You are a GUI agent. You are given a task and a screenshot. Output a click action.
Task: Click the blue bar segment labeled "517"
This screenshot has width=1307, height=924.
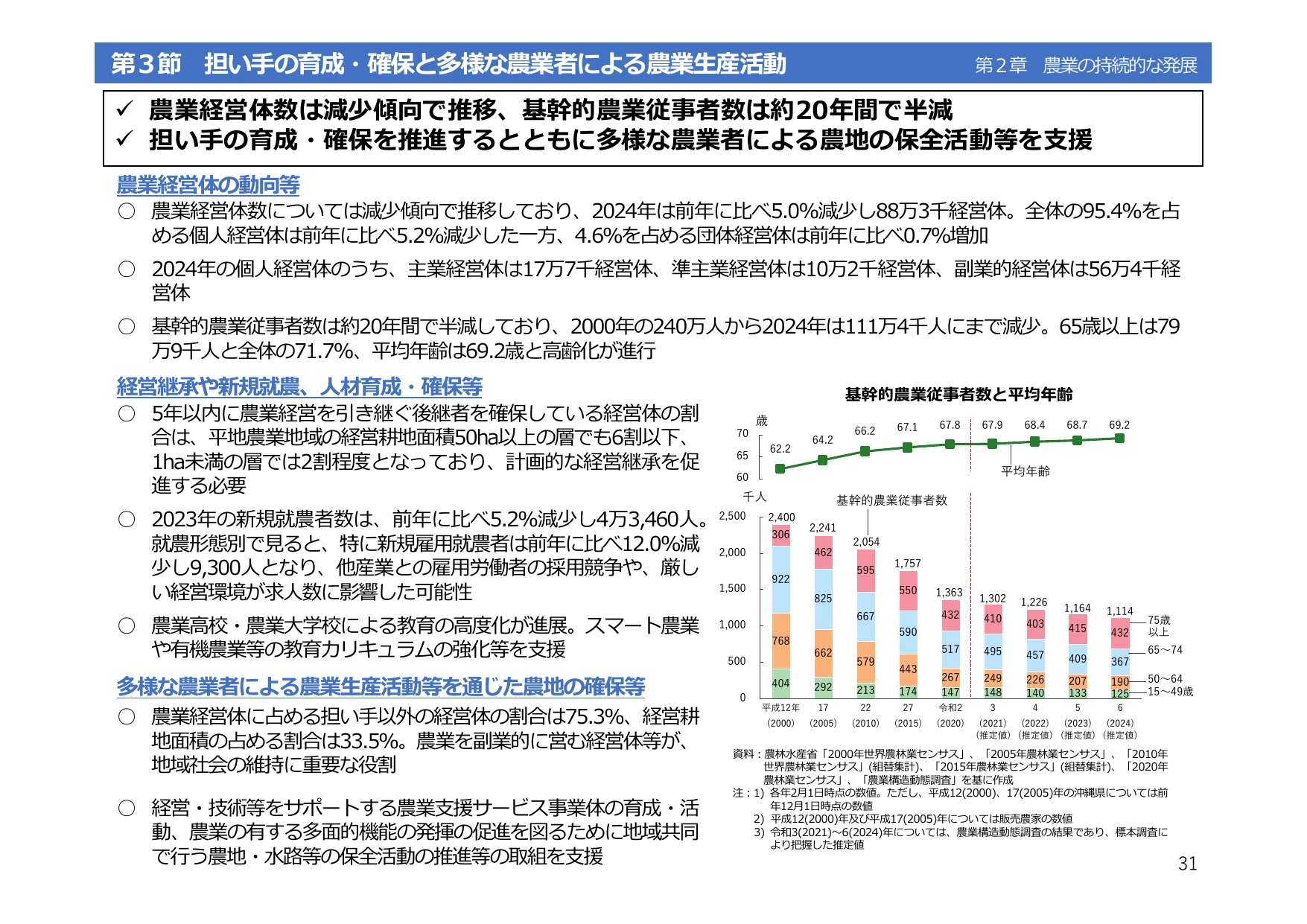click(x=950, y=649)
